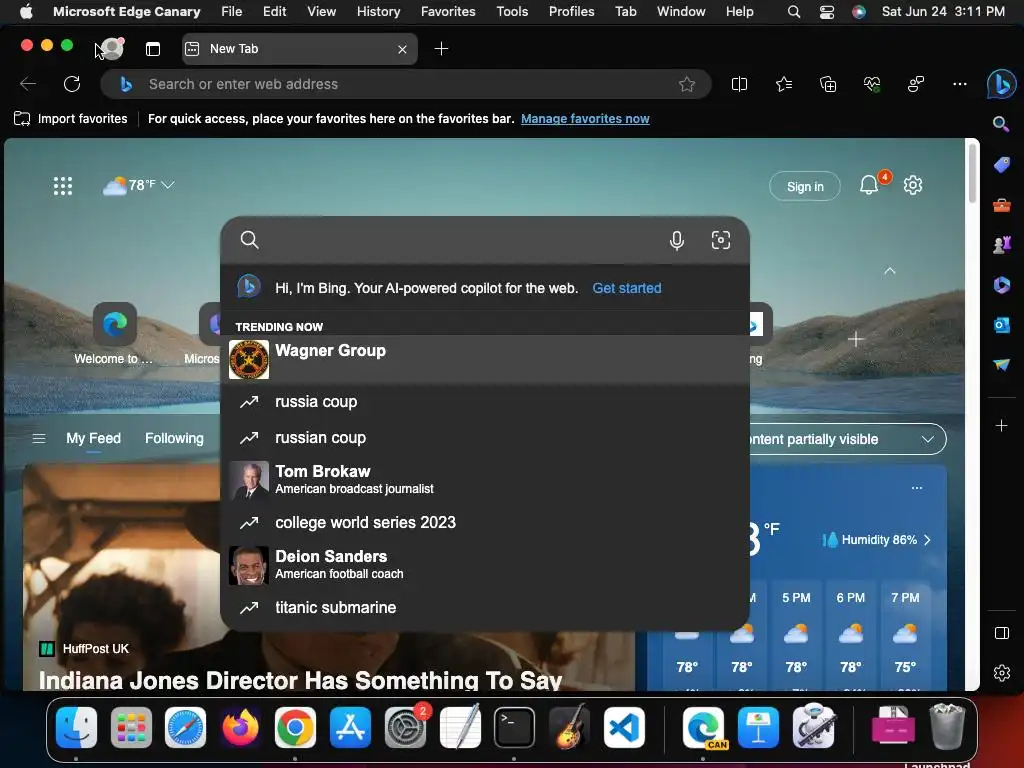Open the vertical tabs actions icon
Screen dimensions: 1024x768
(153, 49)
